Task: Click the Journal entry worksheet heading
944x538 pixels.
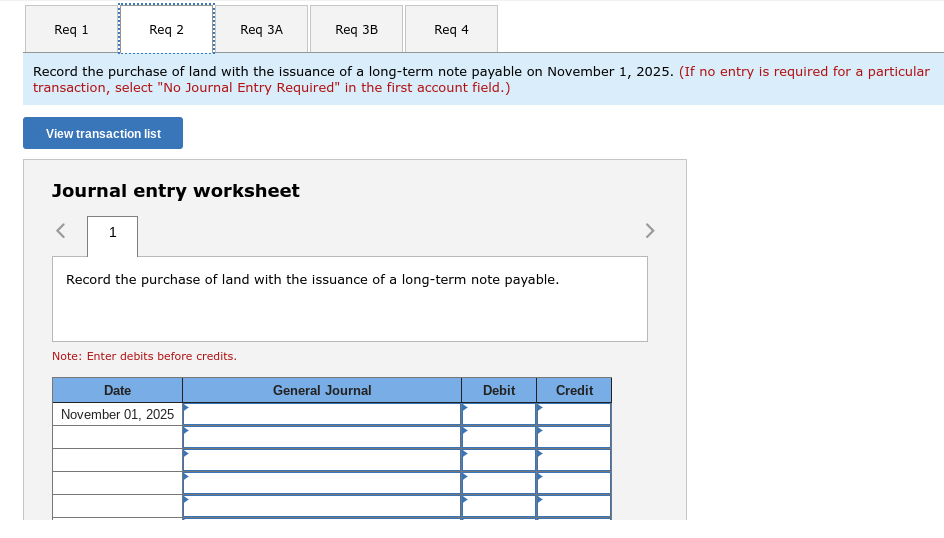Action: pyautogui.click(x=175, y=191)
